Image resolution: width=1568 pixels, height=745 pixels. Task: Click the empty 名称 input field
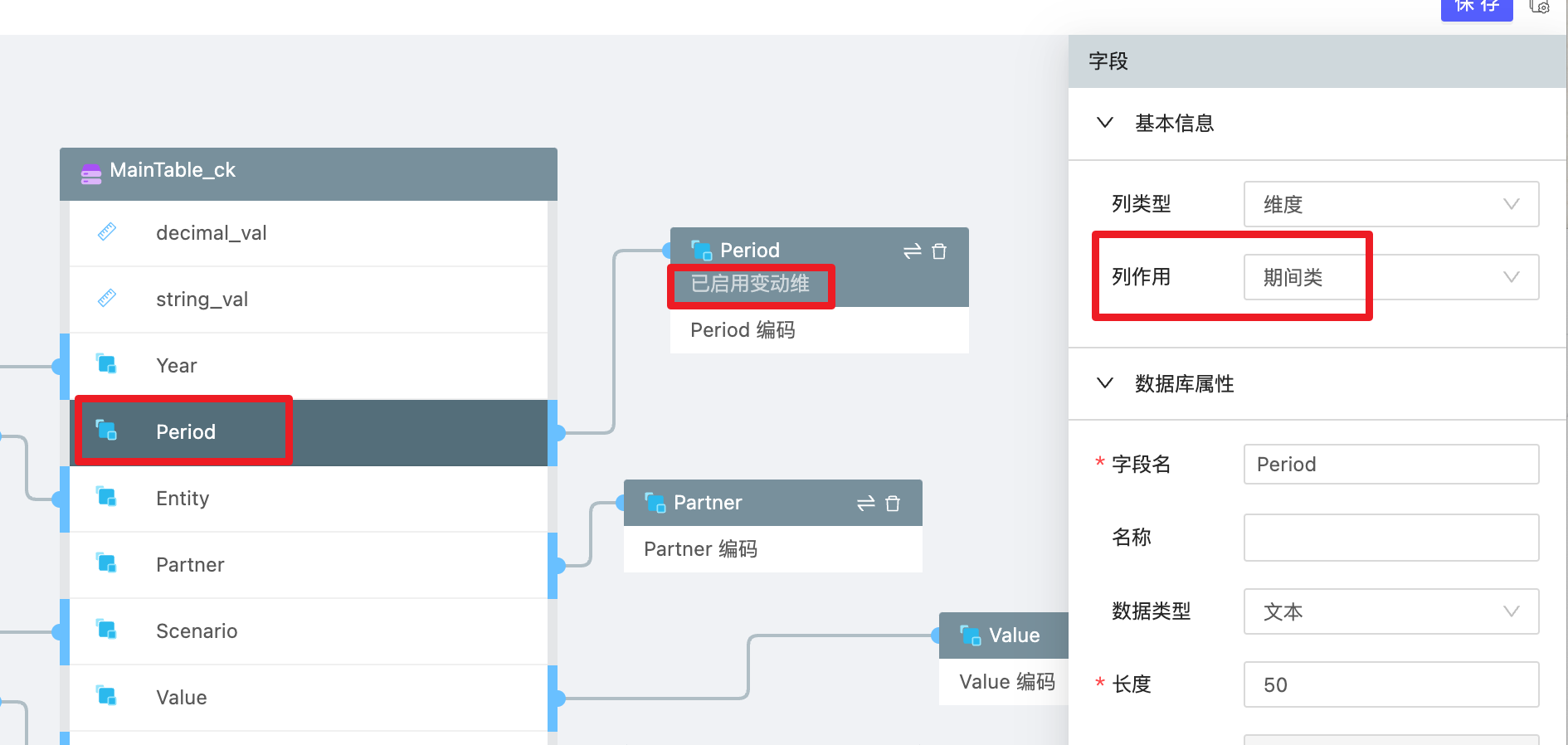(1390, 538)
